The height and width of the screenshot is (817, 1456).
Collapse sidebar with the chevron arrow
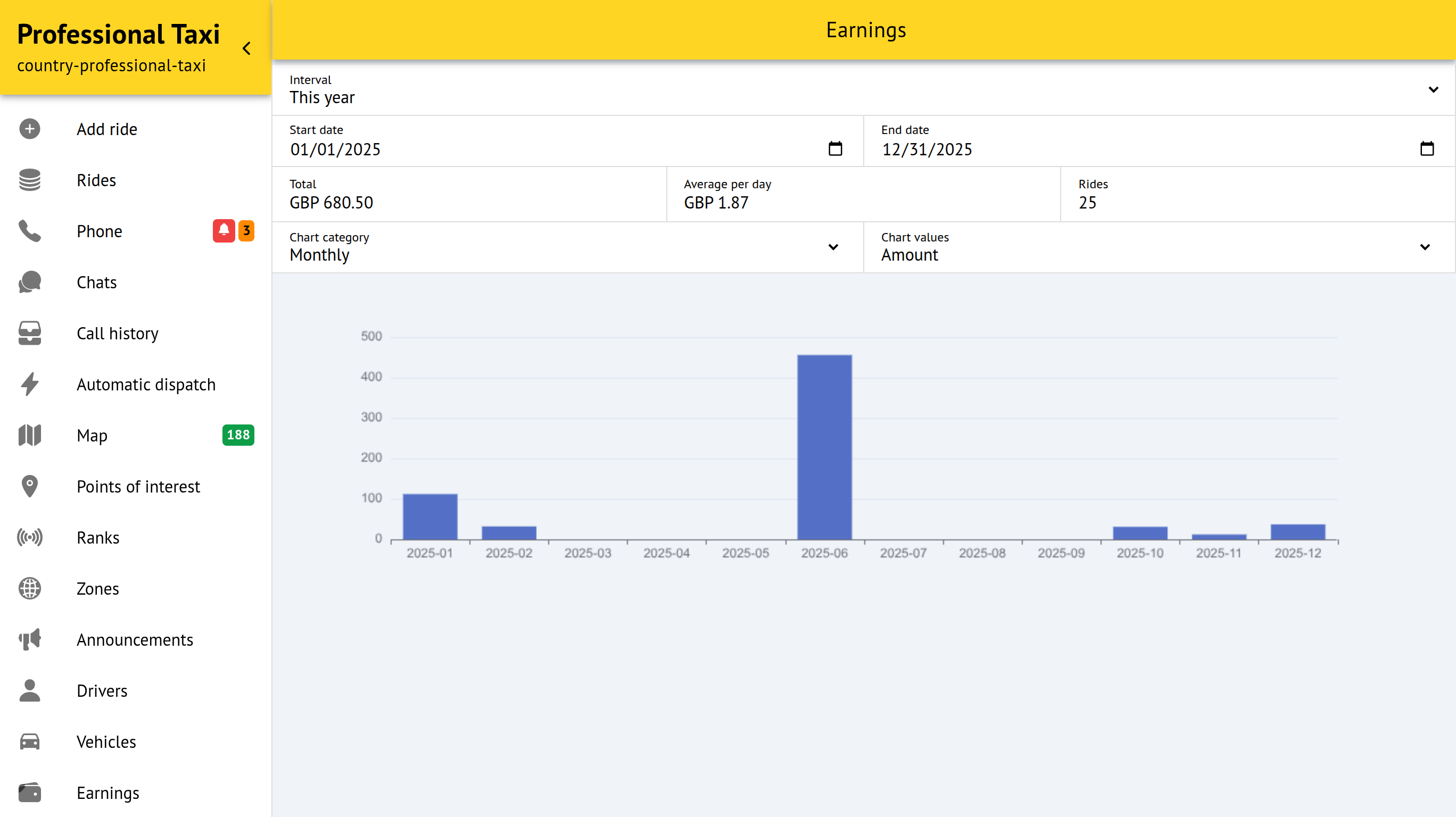[246, 48]
